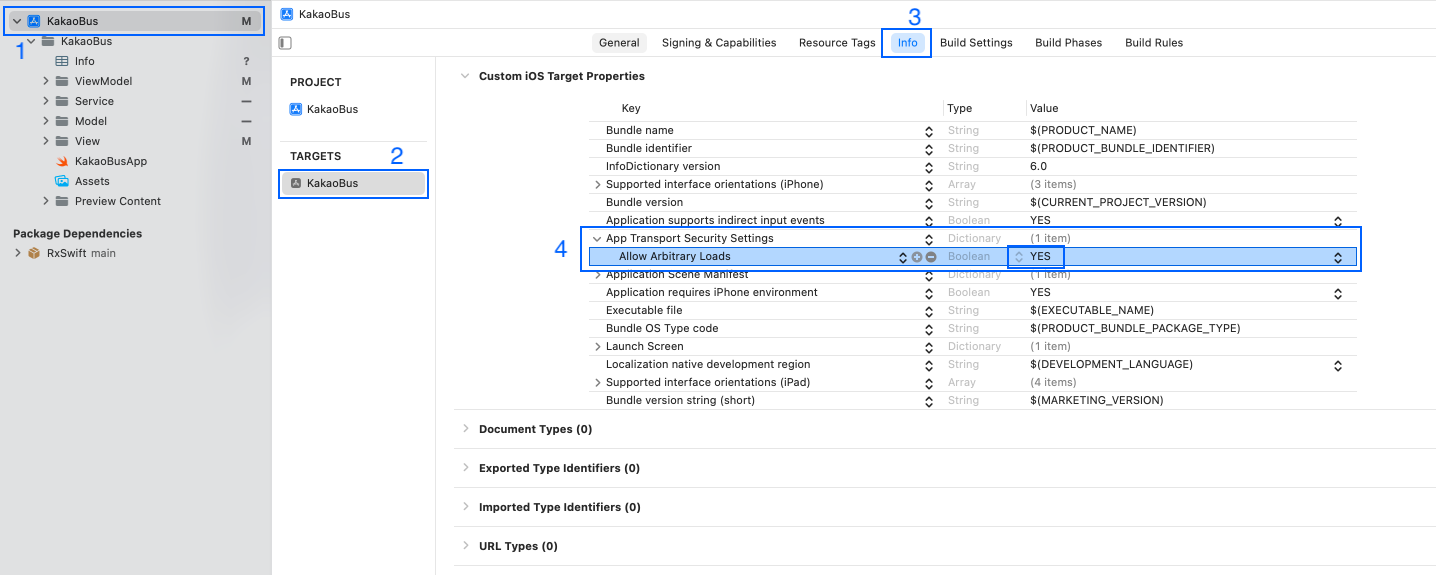Image resolution: width=1436 pixels, height=575 pixels.
Task: Collapse Custom iOS Target Properties section
Action: coord(465,76)
